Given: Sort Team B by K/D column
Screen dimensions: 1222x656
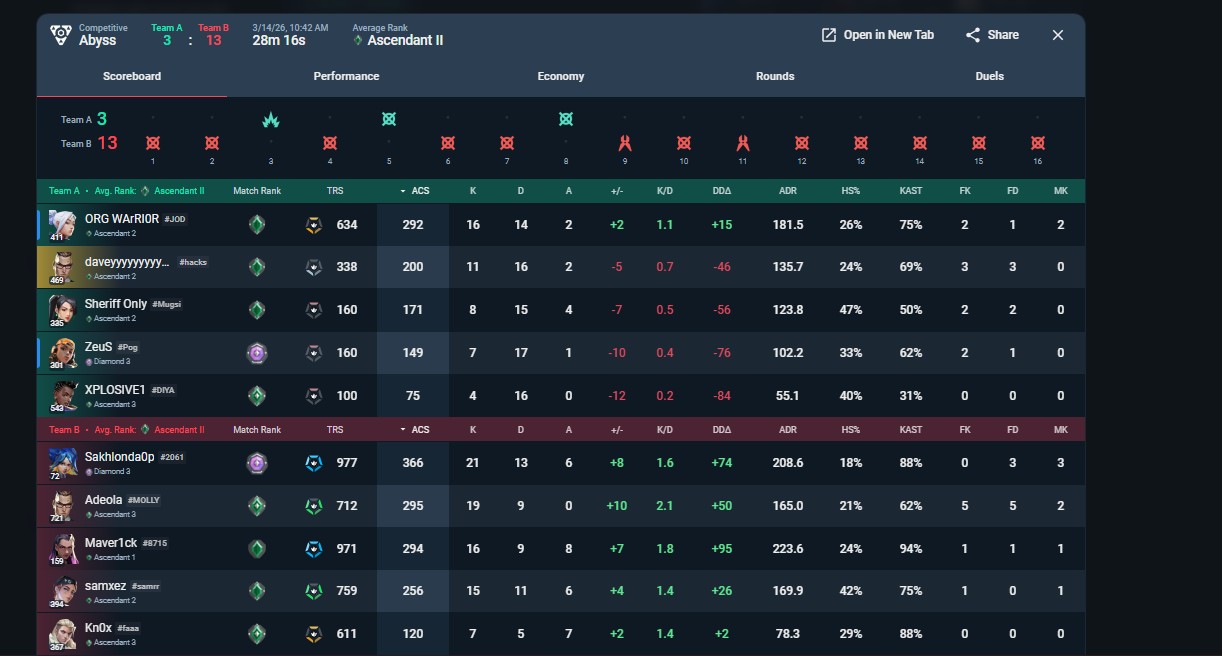Looking at the screenshot, I should [665, 430].
